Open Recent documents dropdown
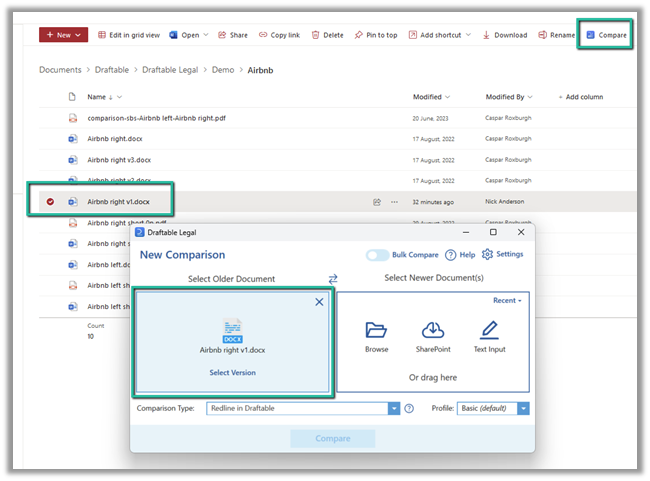 (x=507, y=301)
